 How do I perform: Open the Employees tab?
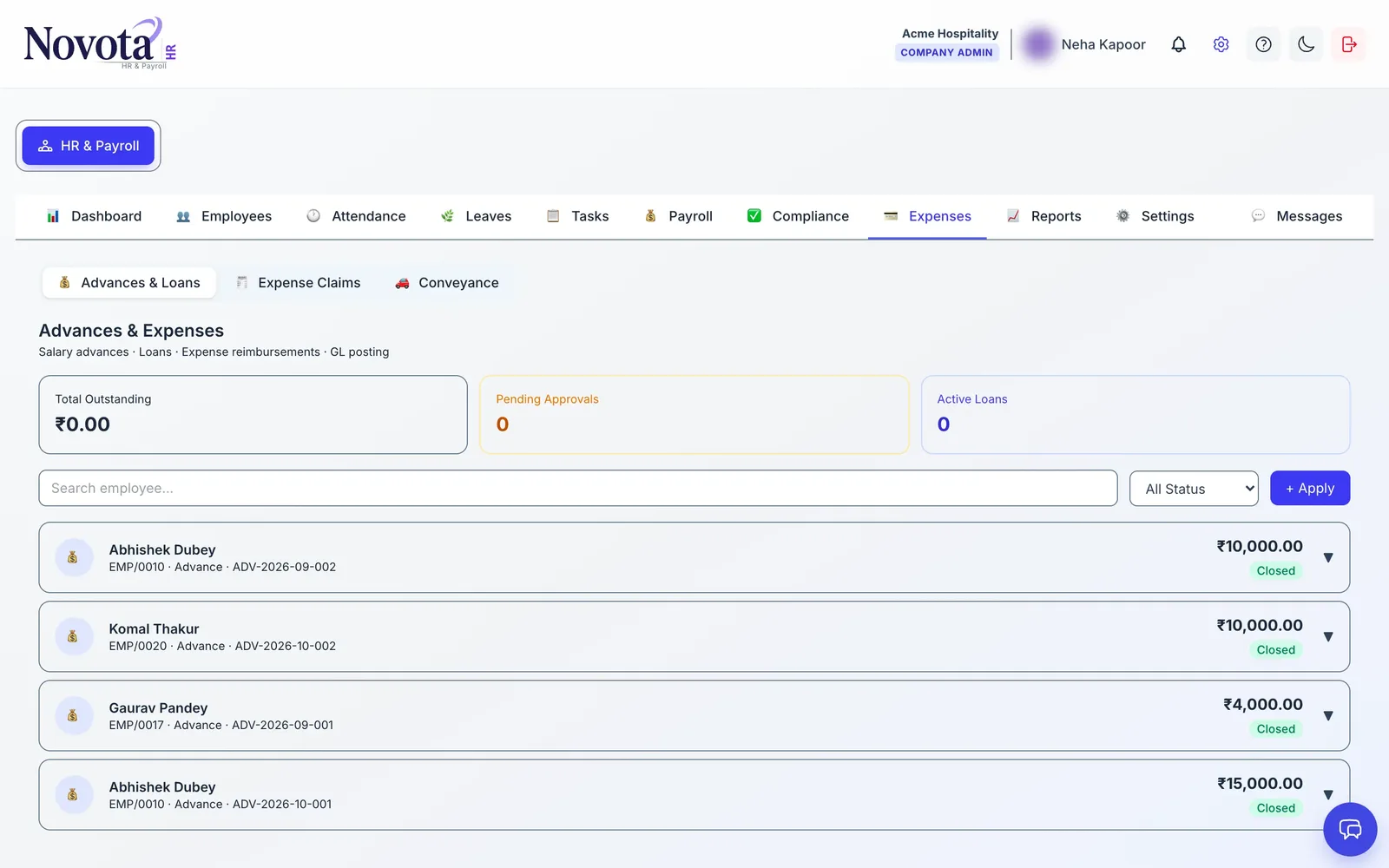pyautogui.click(x=224, y=216)
